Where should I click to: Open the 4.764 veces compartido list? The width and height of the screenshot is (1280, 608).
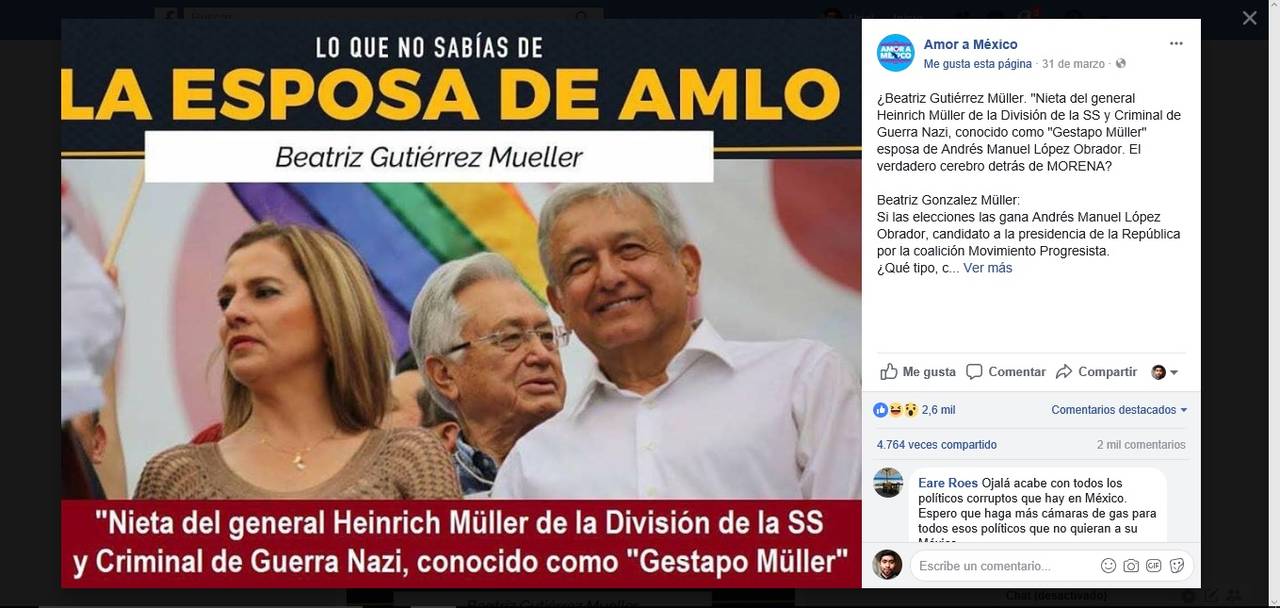pyautogui.click(x=936, y=445)
